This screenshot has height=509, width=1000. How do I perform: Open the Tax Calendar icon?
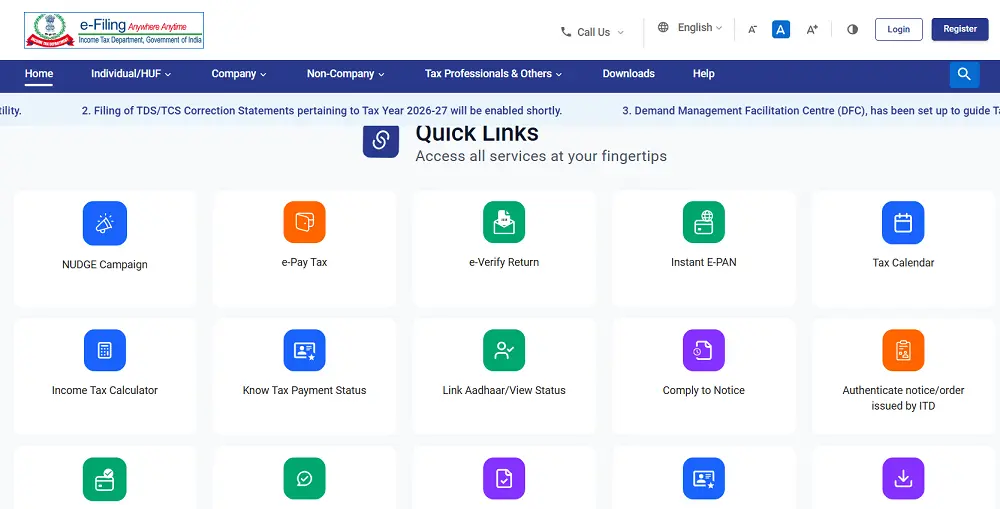[903, 223]
